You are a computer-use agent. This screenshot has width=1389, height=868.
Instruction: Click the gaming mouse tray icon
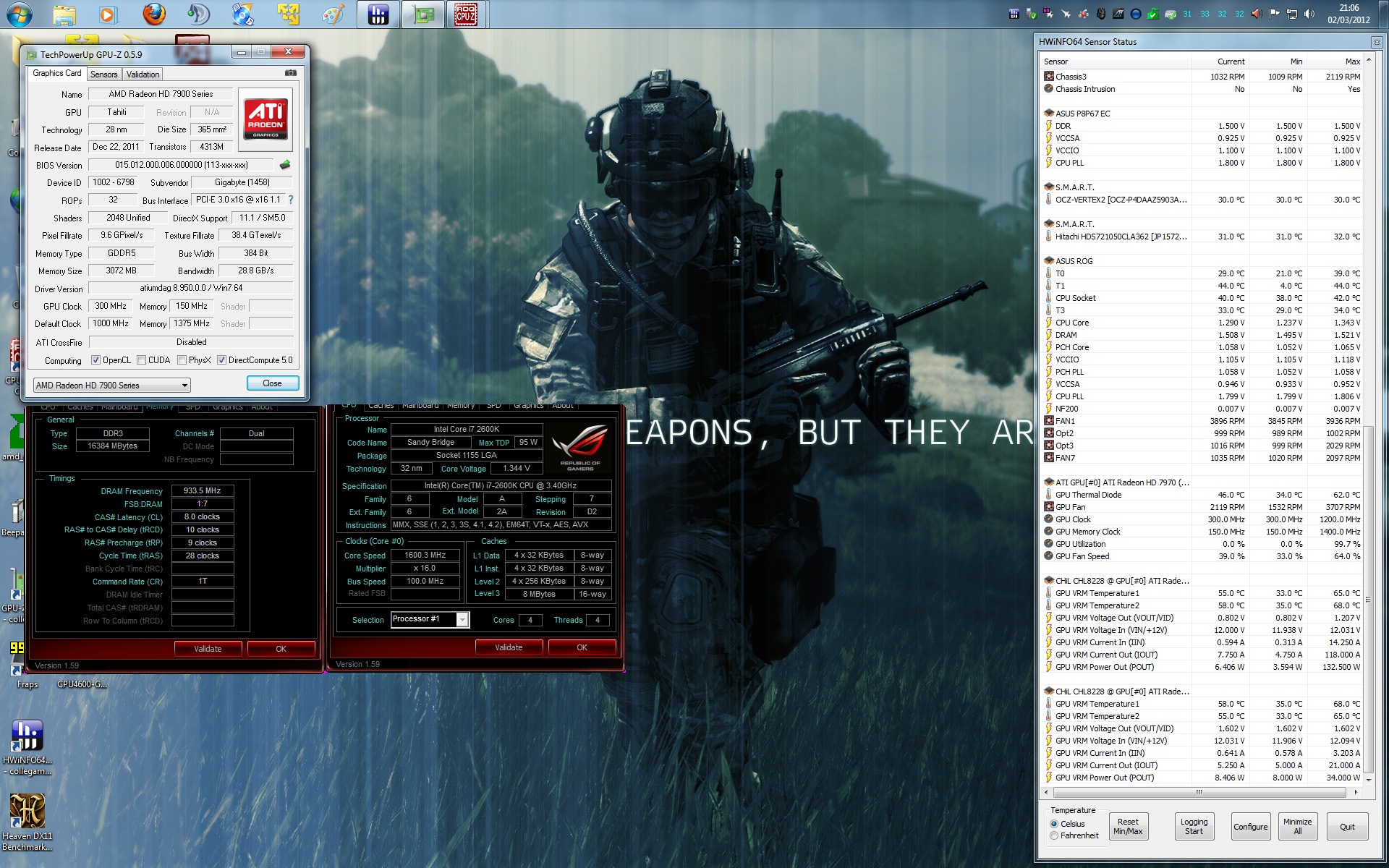click(x=1101, y=14)
